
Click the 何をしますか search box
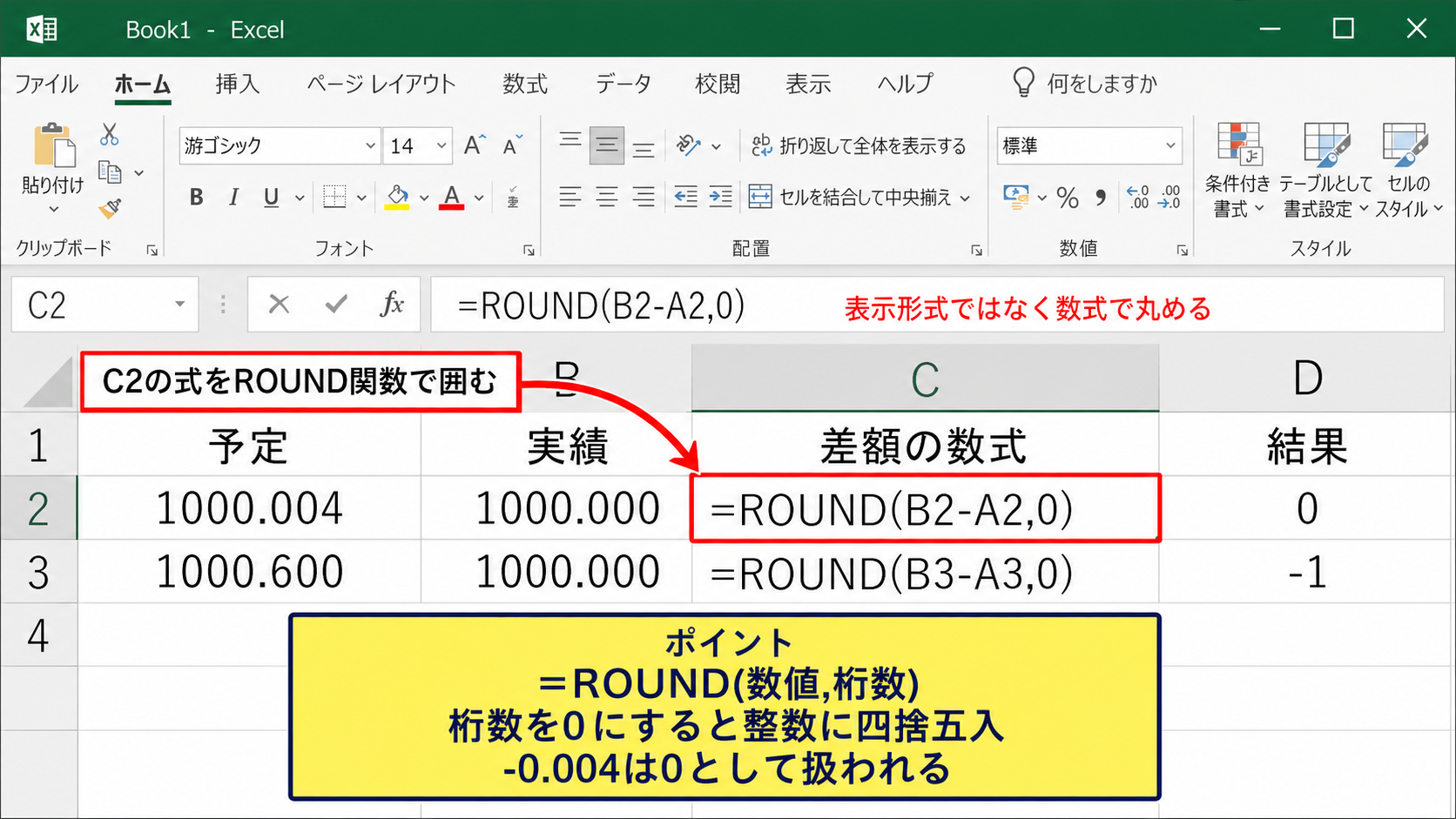click(1085, 84)
